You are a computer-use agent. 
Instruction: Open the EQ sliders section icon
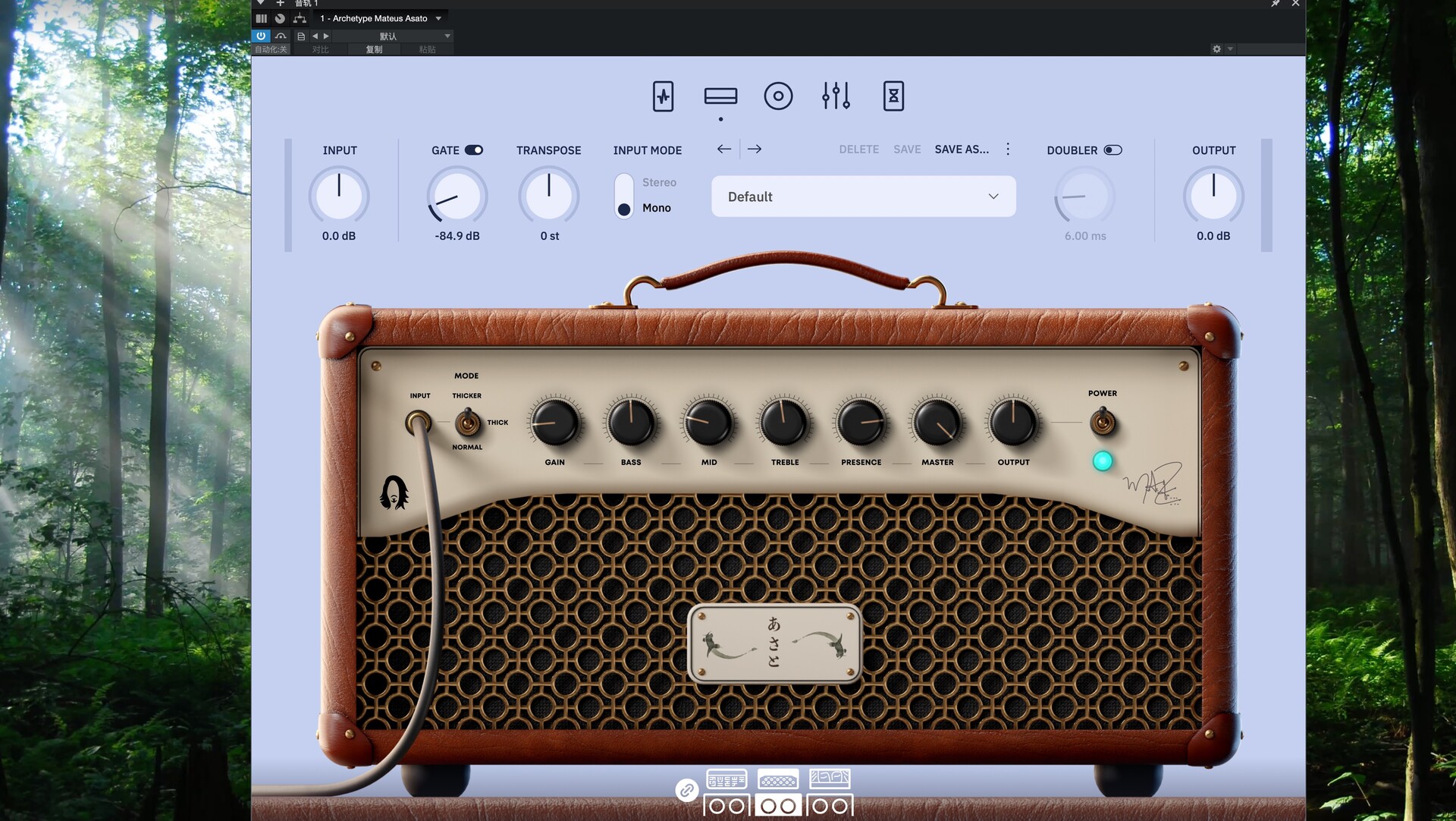pos(836,96)
